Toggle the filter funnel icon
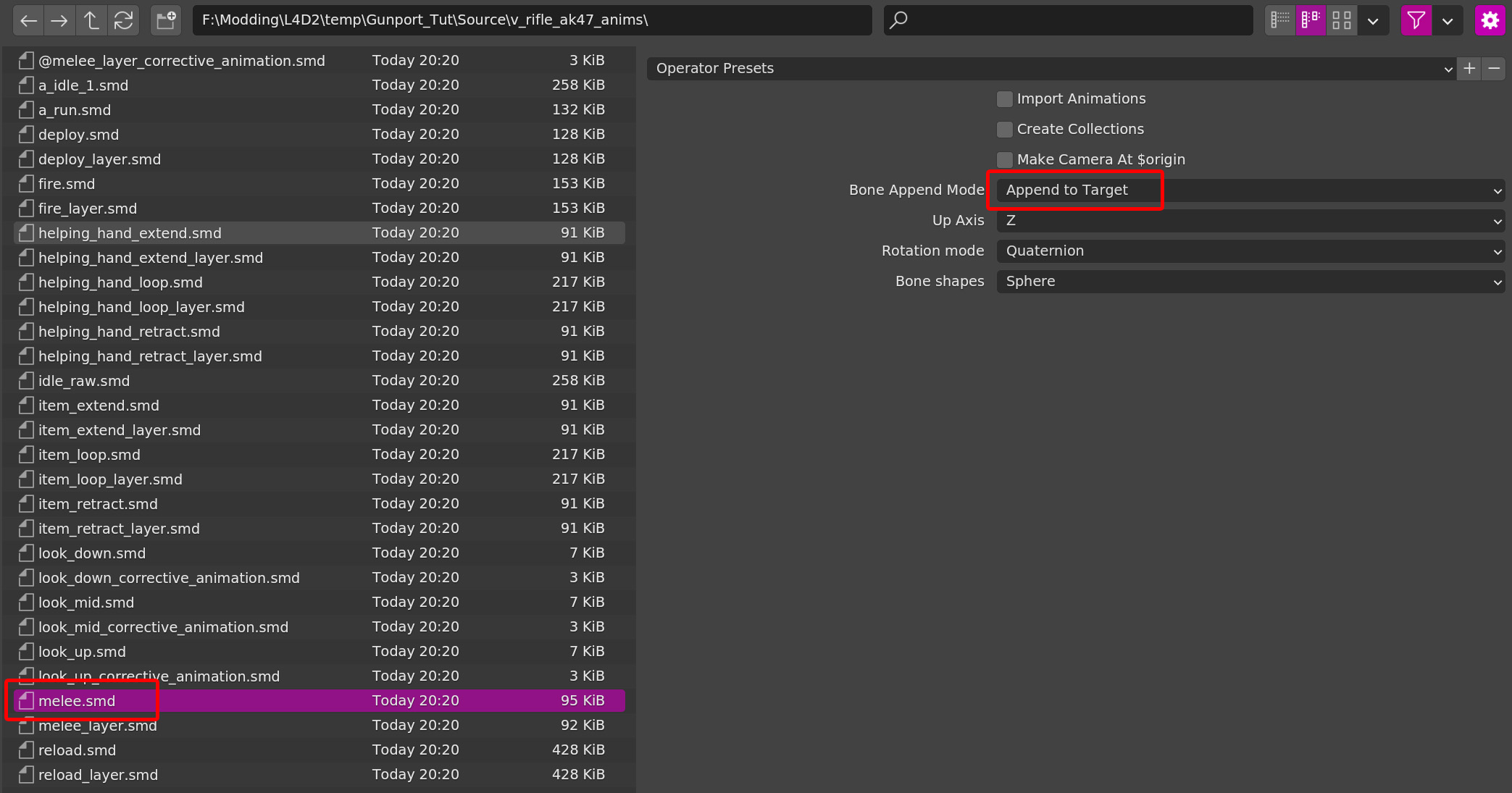Screen dimensions: 1512x793 pos(1416,20)
